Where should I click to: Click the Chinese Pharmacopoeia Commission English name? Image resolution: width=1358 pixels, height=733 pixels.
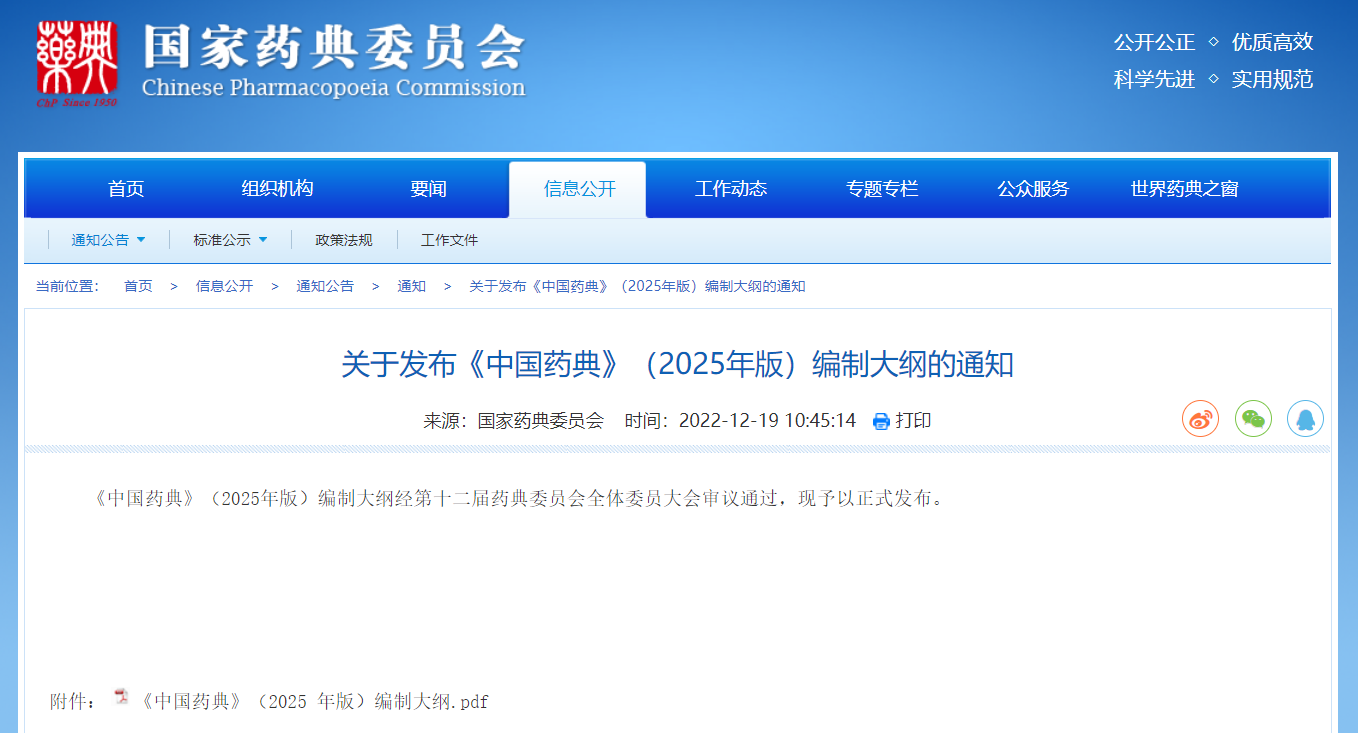pos(334,88)
